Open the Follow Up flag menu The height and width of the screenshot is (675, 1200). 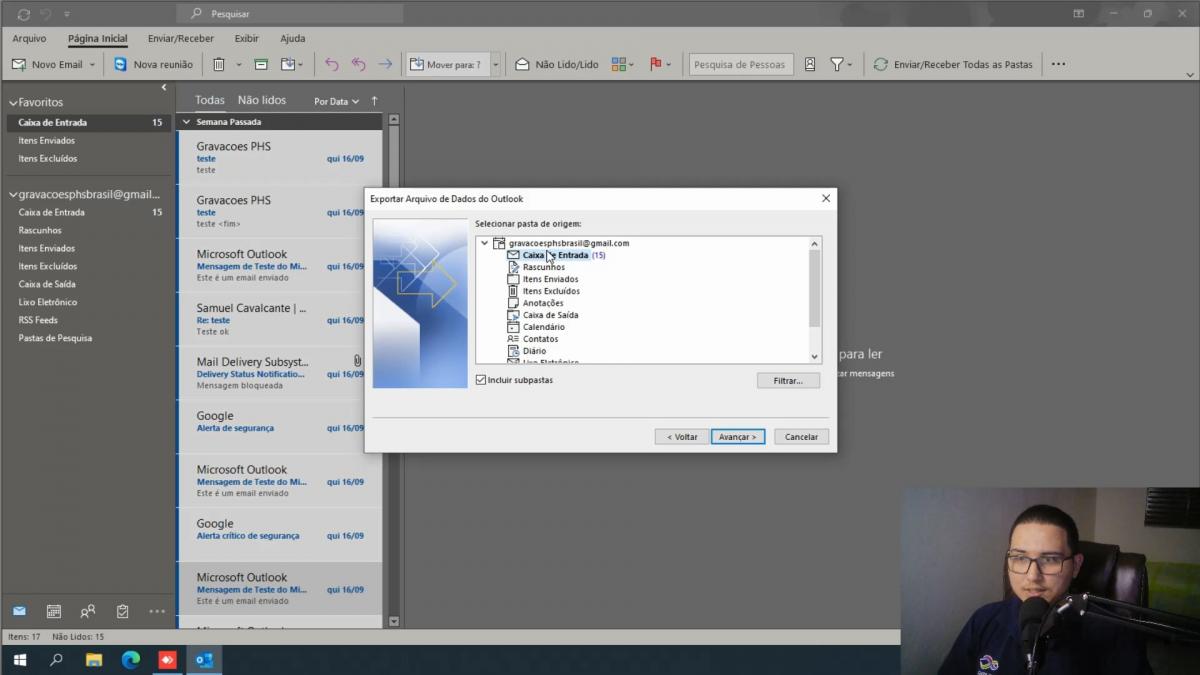[x=661, y=64]
